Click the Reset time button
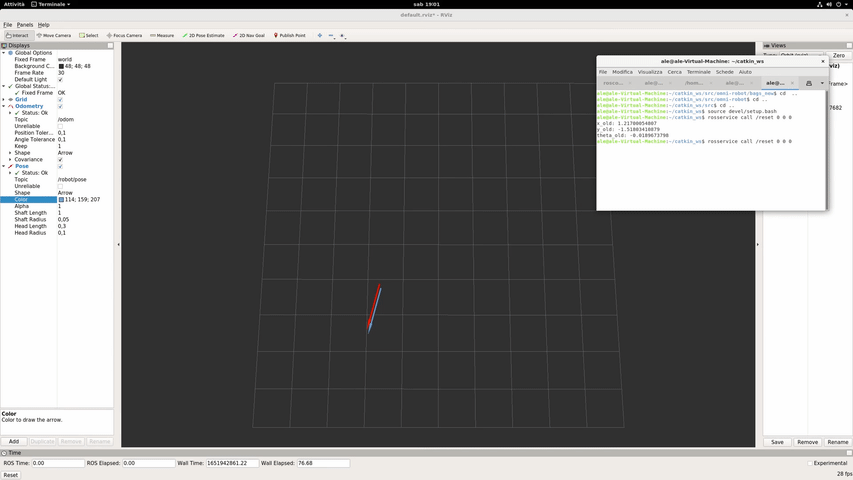Viewport: 853px width, 480px height. 10,475
